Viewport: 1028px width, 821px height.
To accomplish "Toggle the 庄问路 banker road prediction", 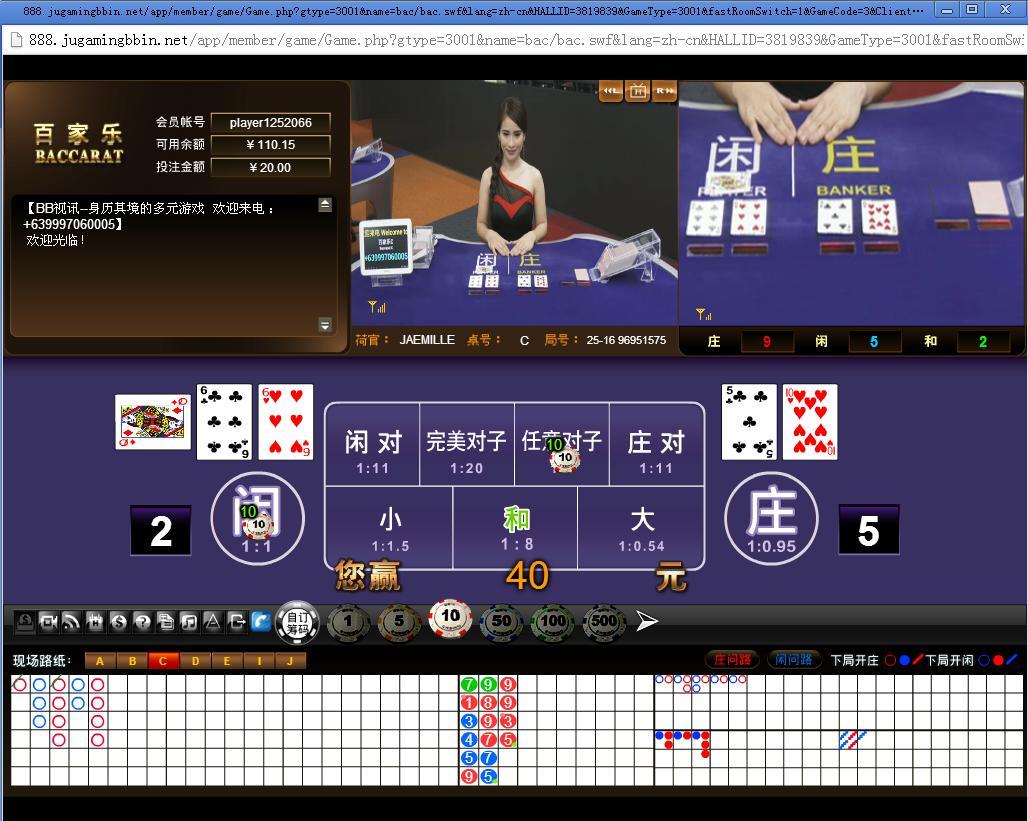I will point(733,658).
